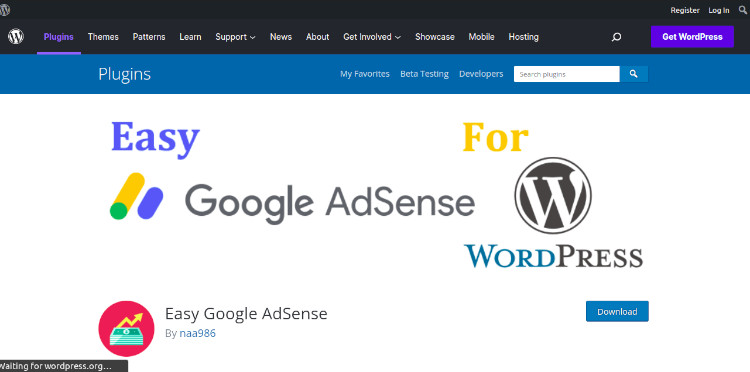Click the Register link in the top bar

pyautogui.click(x=685, y=10)
